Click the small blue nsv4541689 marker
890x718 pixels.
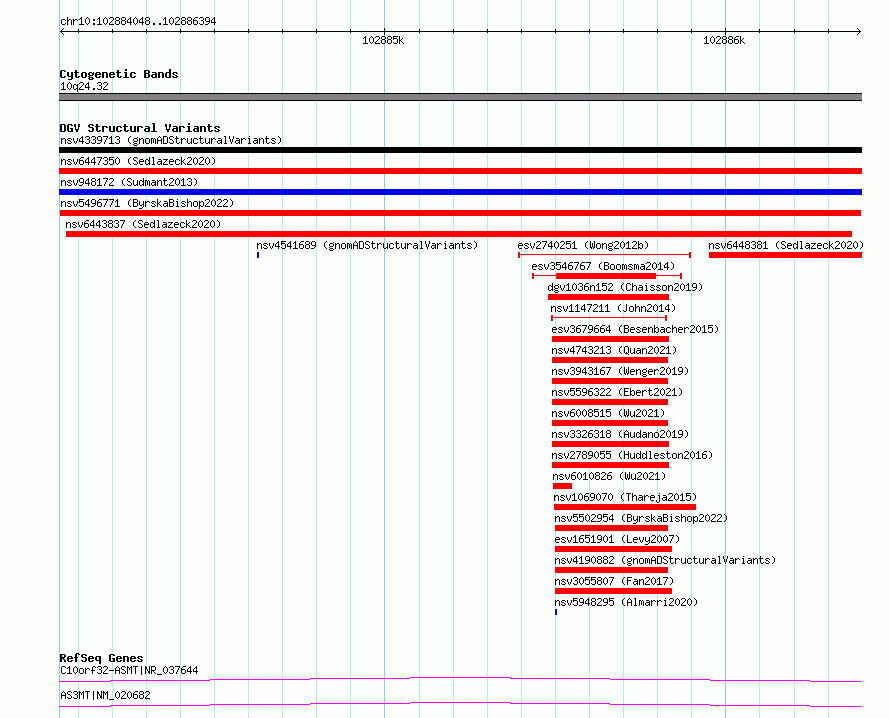pyautogui.click(x=258, y=255)
